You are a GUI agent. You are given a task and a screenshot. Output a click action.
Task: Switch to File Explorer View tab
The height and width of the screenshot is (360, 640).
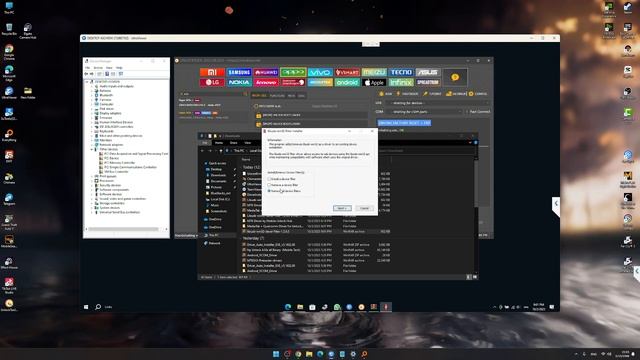pos(247,143)
